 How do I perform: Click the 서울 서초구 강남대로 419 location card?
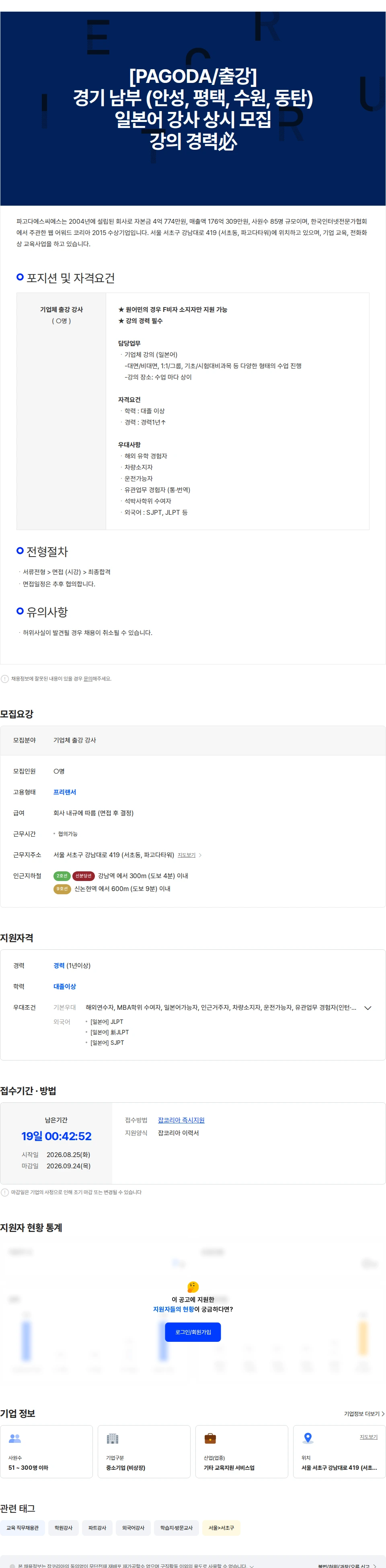coord(339,1452)
